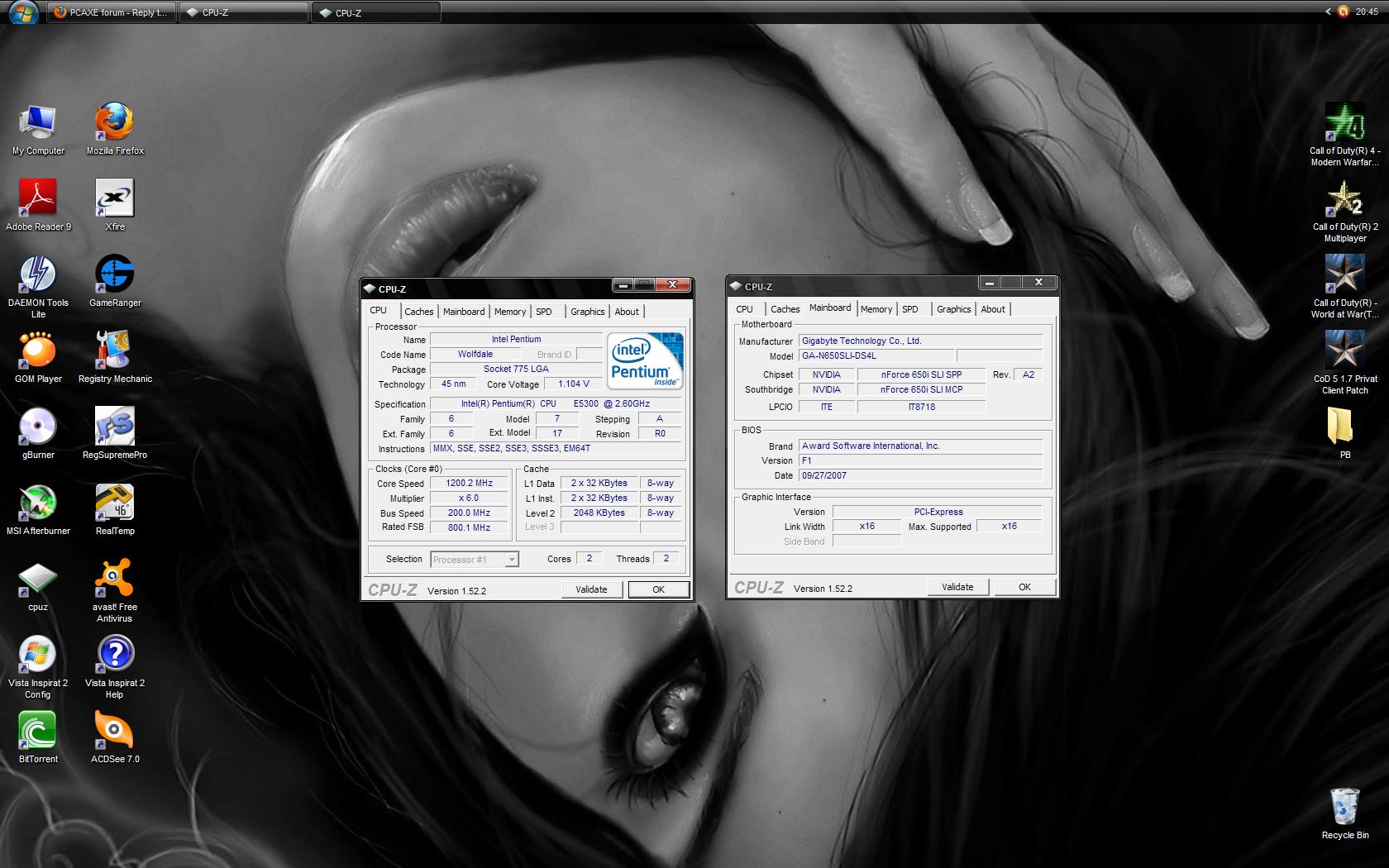Click OK in left CPU-Z window
The image size is (1389, 868).
659,589
